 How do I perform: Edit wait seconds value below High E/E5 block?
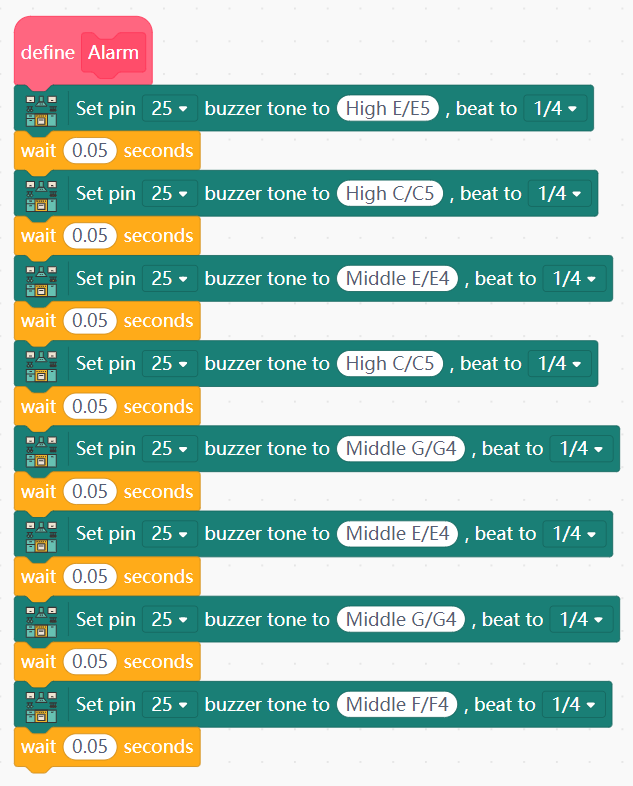coord(90,151)
